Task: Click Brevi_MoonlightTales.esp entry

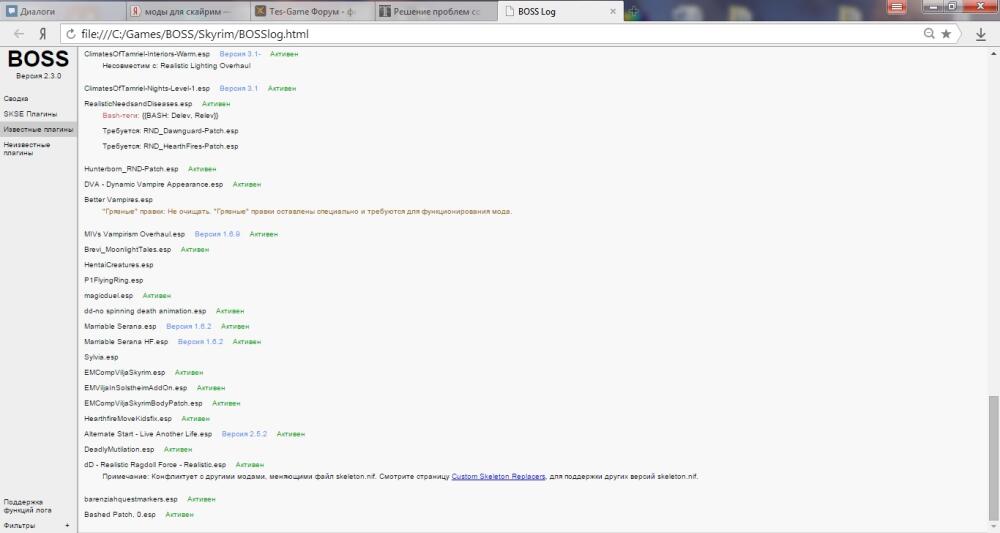Action: pos(128,249)
